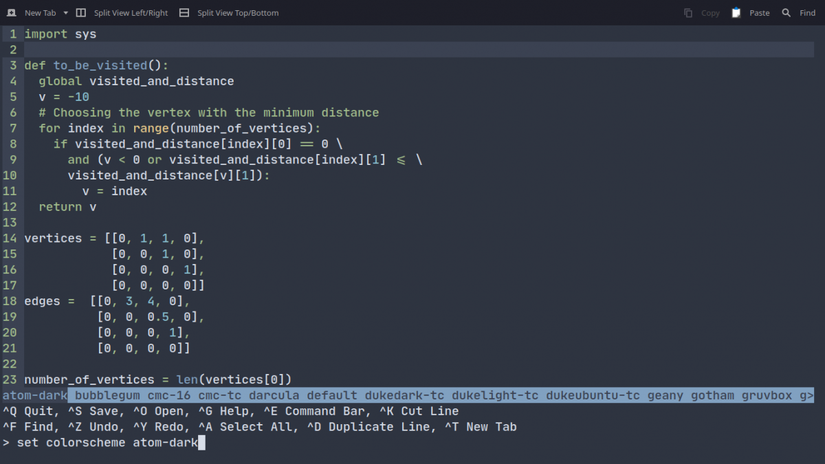Click line number 1 in gutter

coord(13,34)
